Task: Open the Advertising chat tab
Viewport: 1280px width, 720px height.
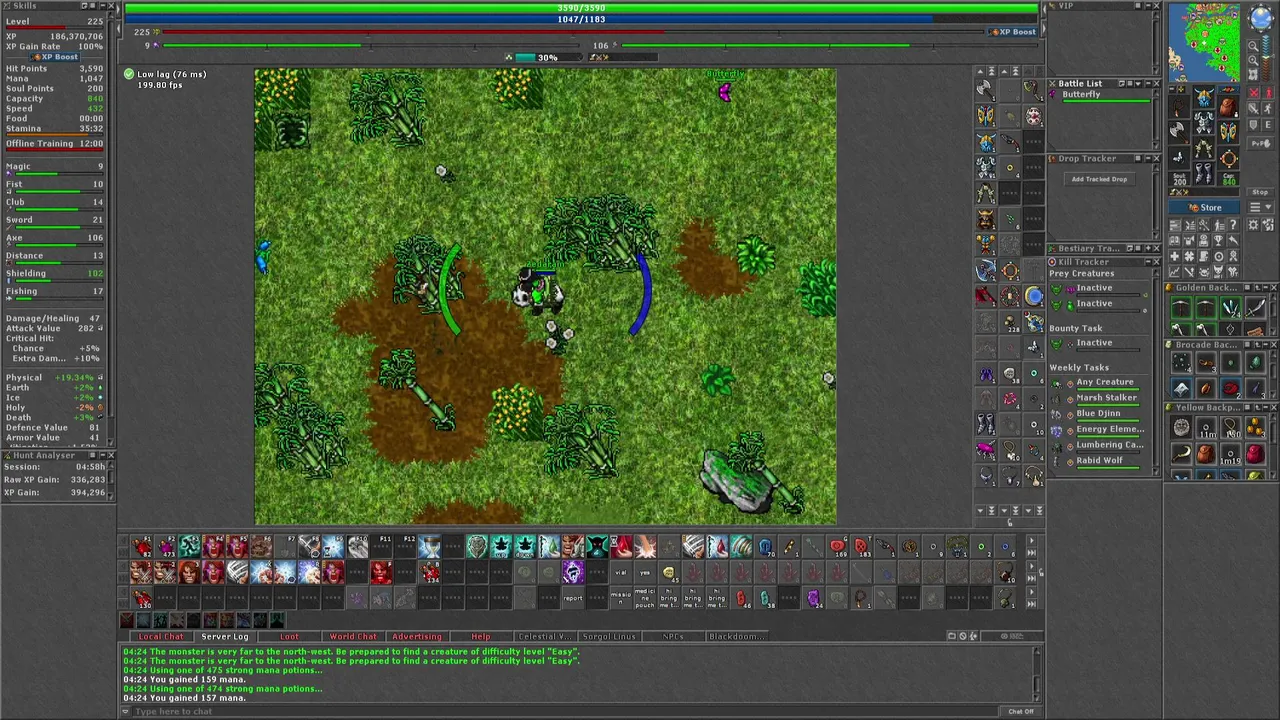Action: [417, 636]
